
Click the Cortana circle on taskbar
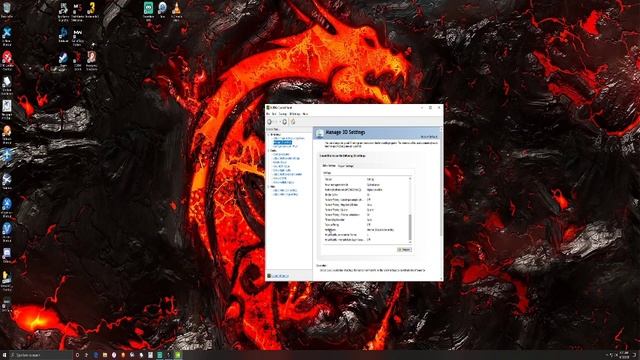pos(78,355)
